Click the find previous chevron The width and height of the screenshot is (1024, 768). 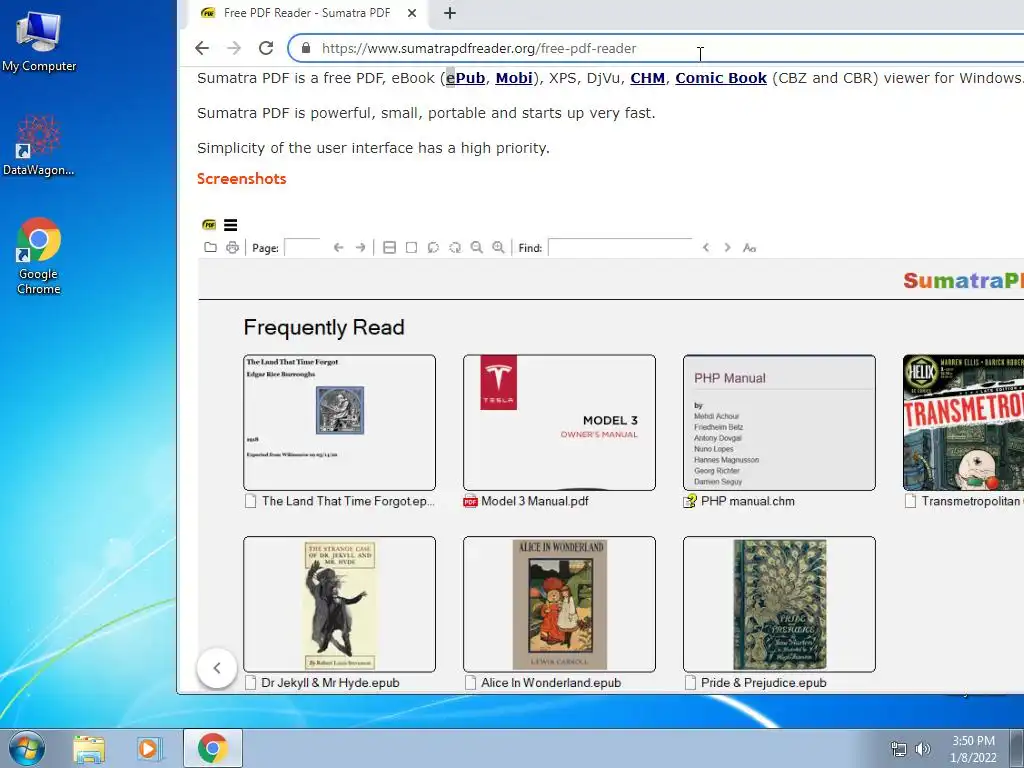click(706, 248)
